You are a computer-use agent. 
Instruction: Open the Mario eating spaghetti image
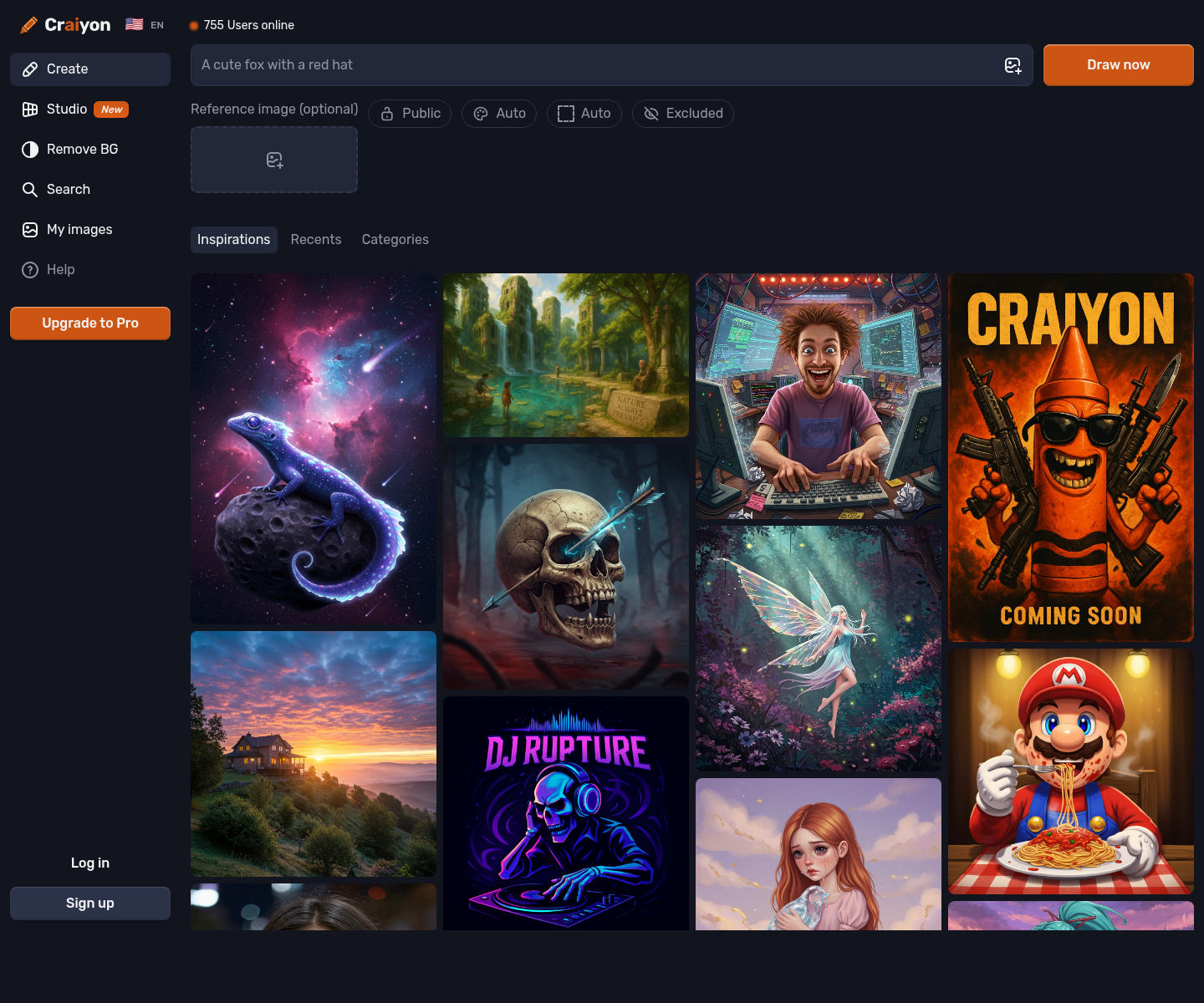pos(1071,771)
